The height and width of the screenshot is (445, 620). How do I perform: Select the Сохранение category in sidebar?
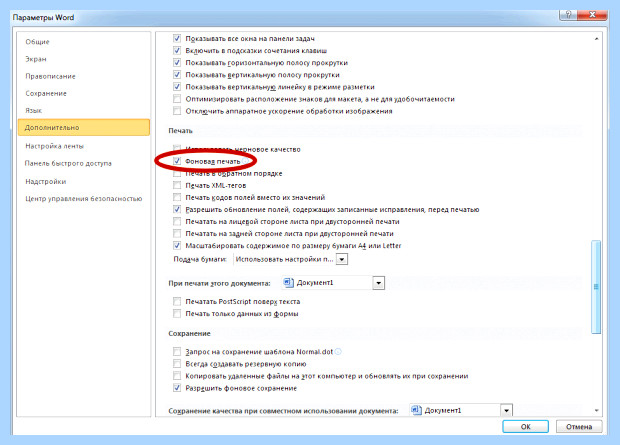point(46,94)
